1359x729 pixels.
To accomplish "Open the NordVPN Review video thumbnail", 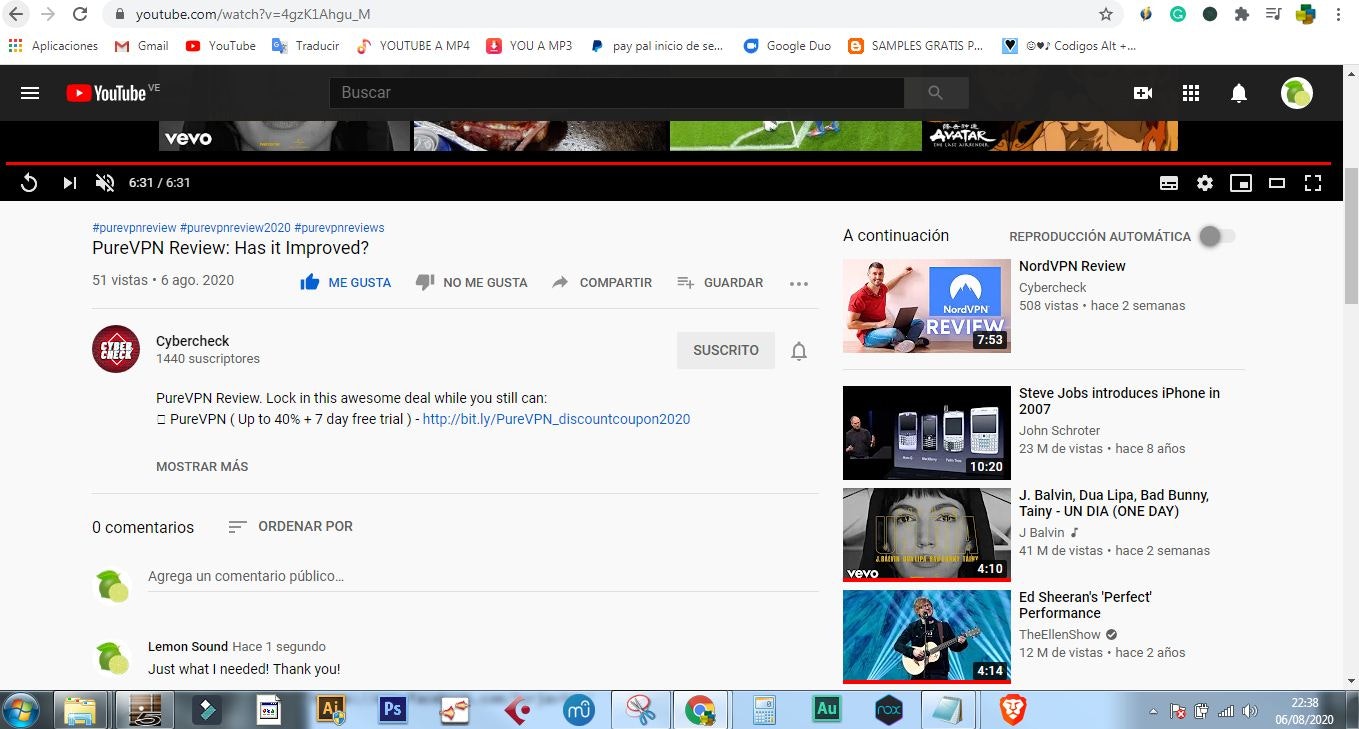I will (927, 306).
